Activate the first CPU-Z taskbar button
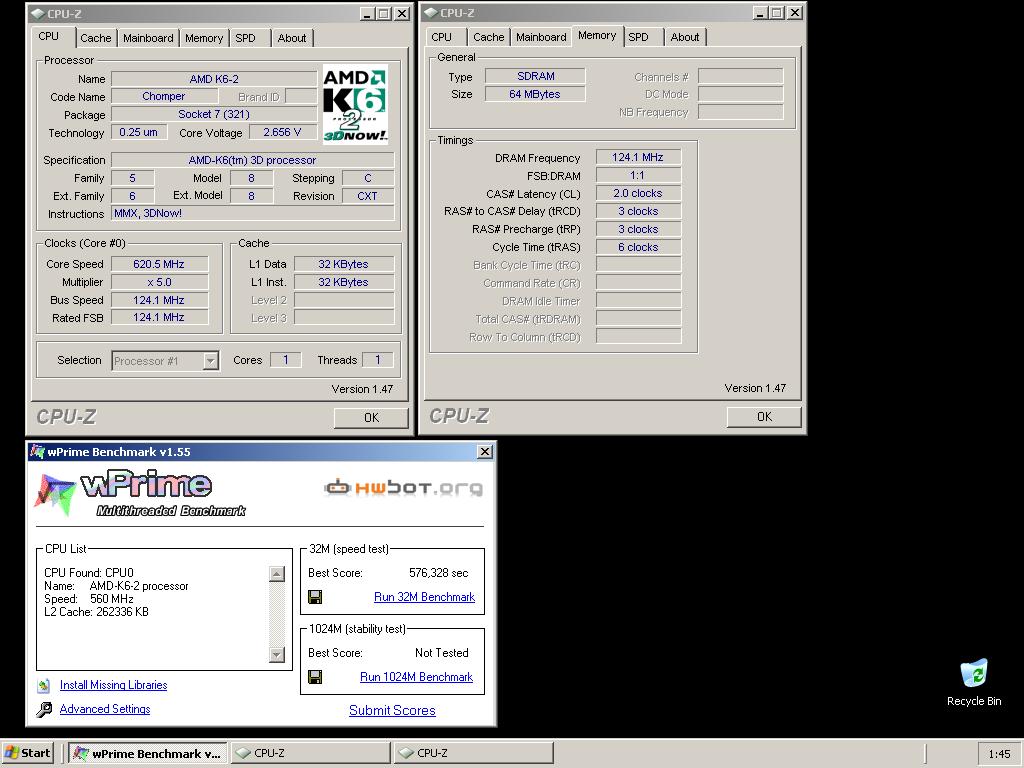This screenshot has width=1024, height=768. [x=310, y=753]
